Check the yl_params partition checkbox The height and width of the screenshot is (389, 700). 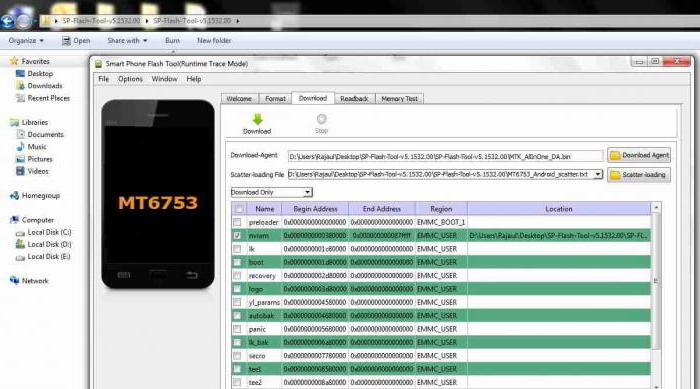click(237, 302)
